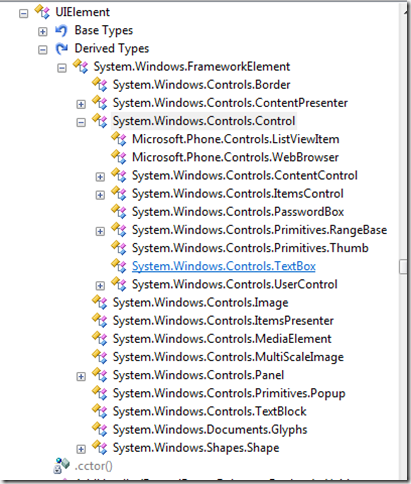Click the MediaElement class icon
This screenshot has height=484, width=411.
tap(100, 339)
